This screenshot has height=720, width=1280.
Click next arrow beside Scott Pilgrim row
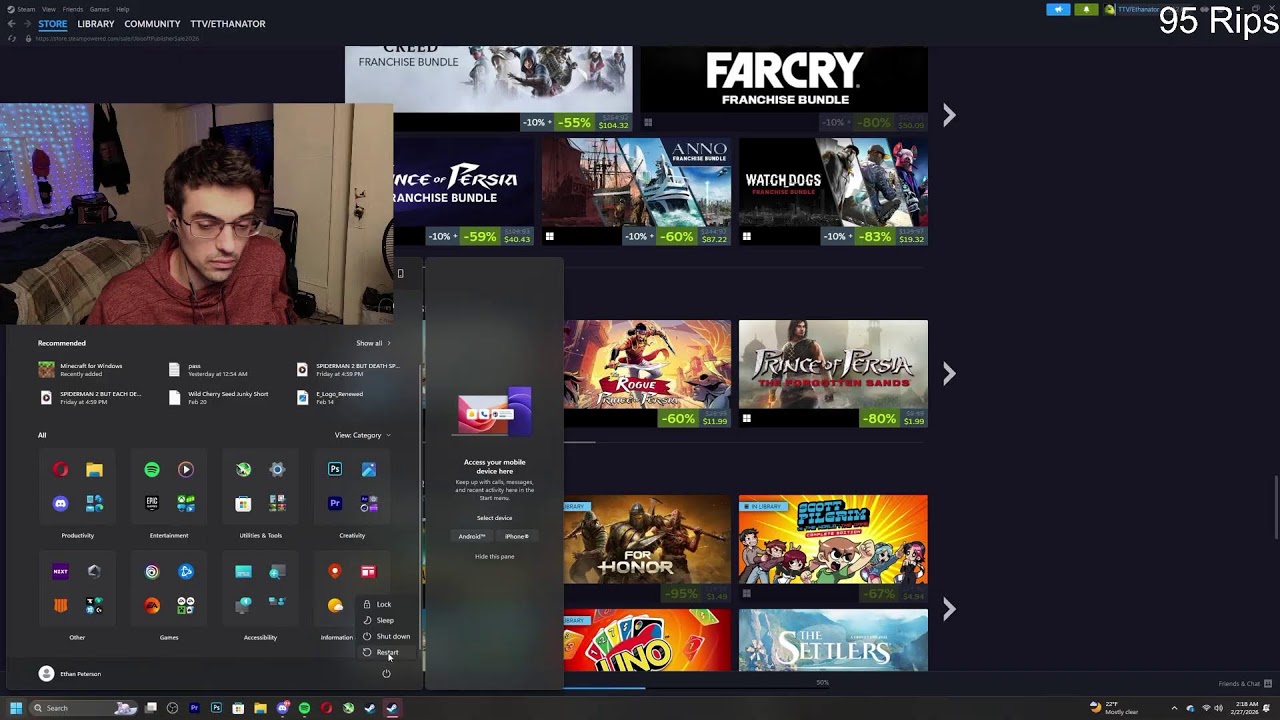coord(949,608)
